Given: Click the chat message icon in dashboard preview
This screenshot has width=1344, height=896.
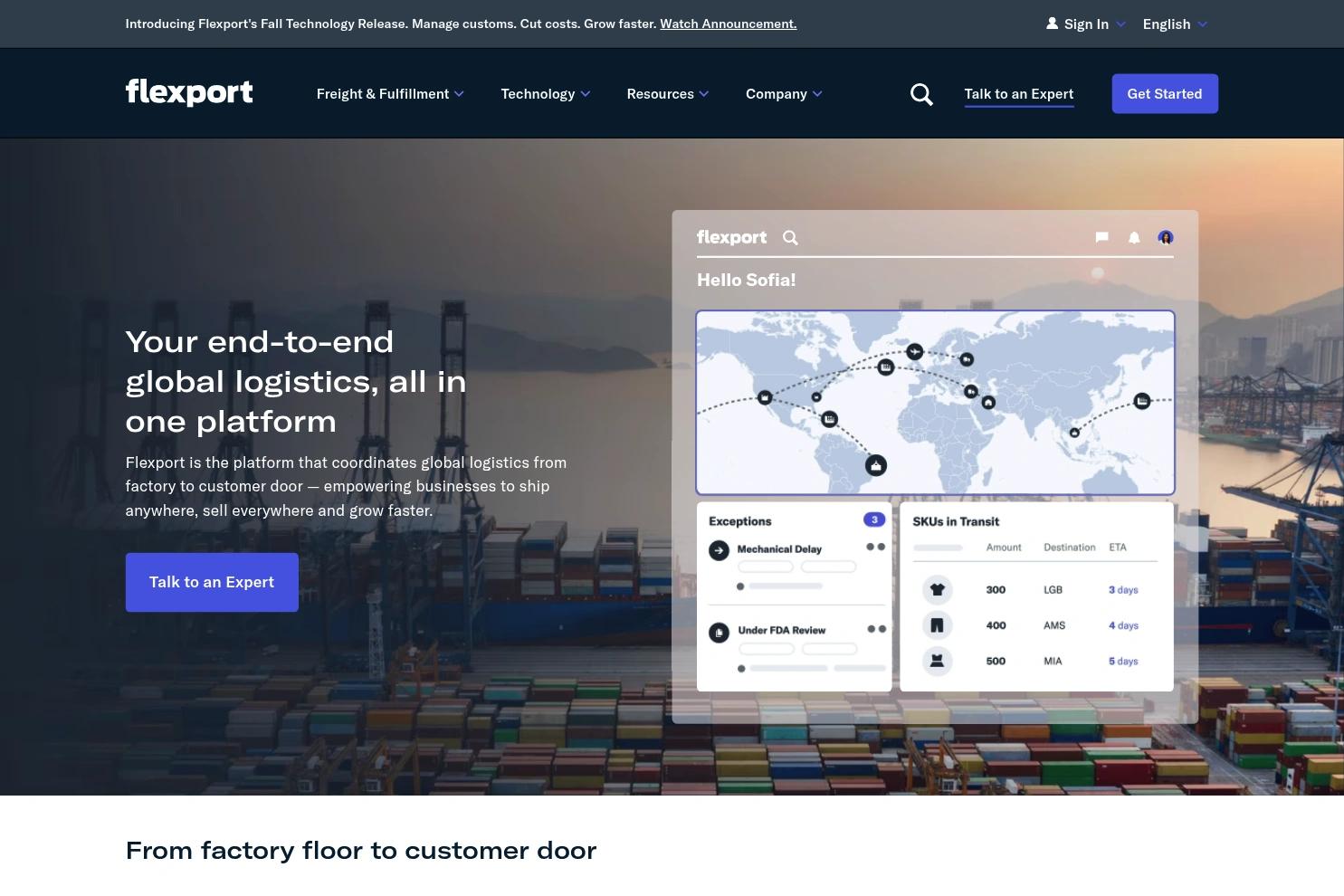Looking at the screenshot, I should coord(1101,237).
